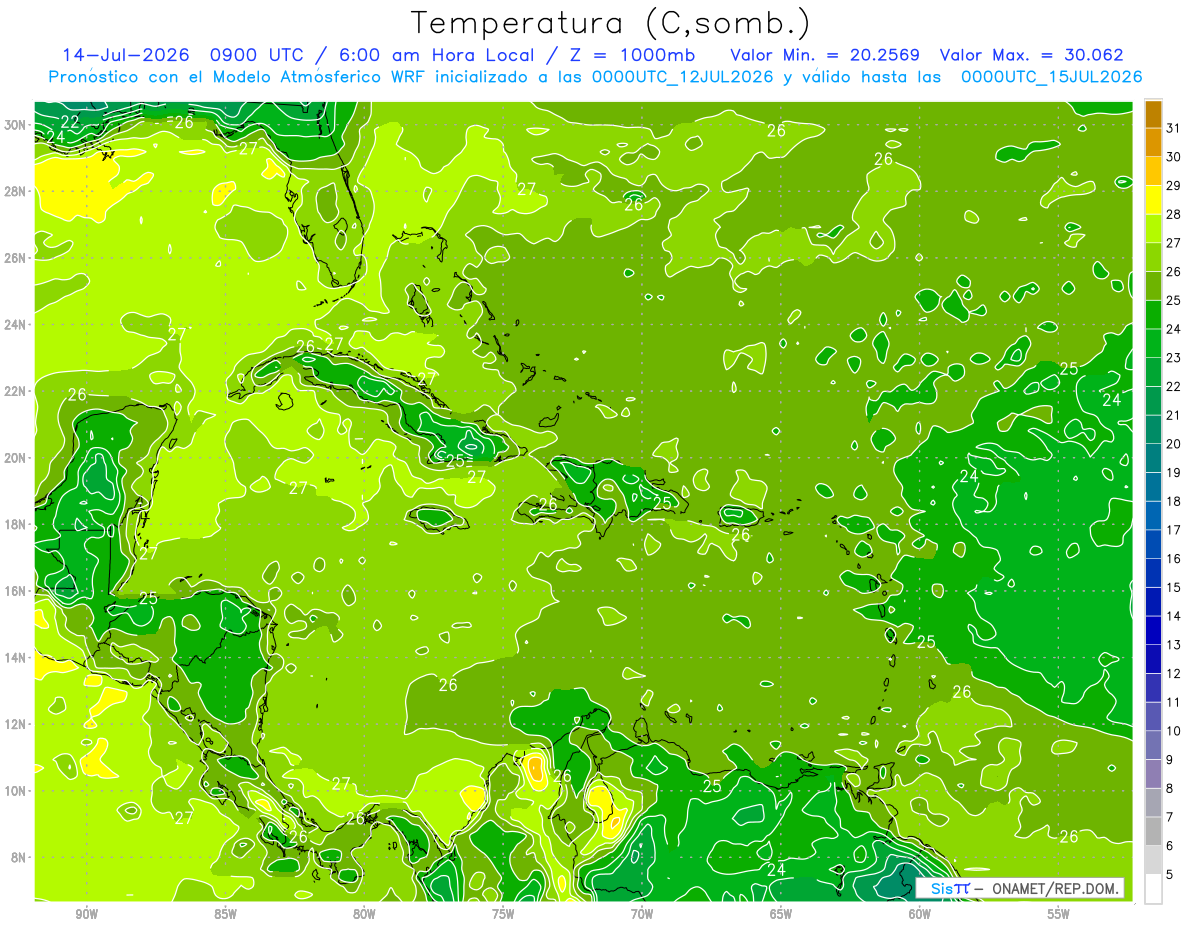Viewport: 1200px width, 927px height.
Task: Click the bright yellow swatch between 28 and 29
Action: (1153, 200)
